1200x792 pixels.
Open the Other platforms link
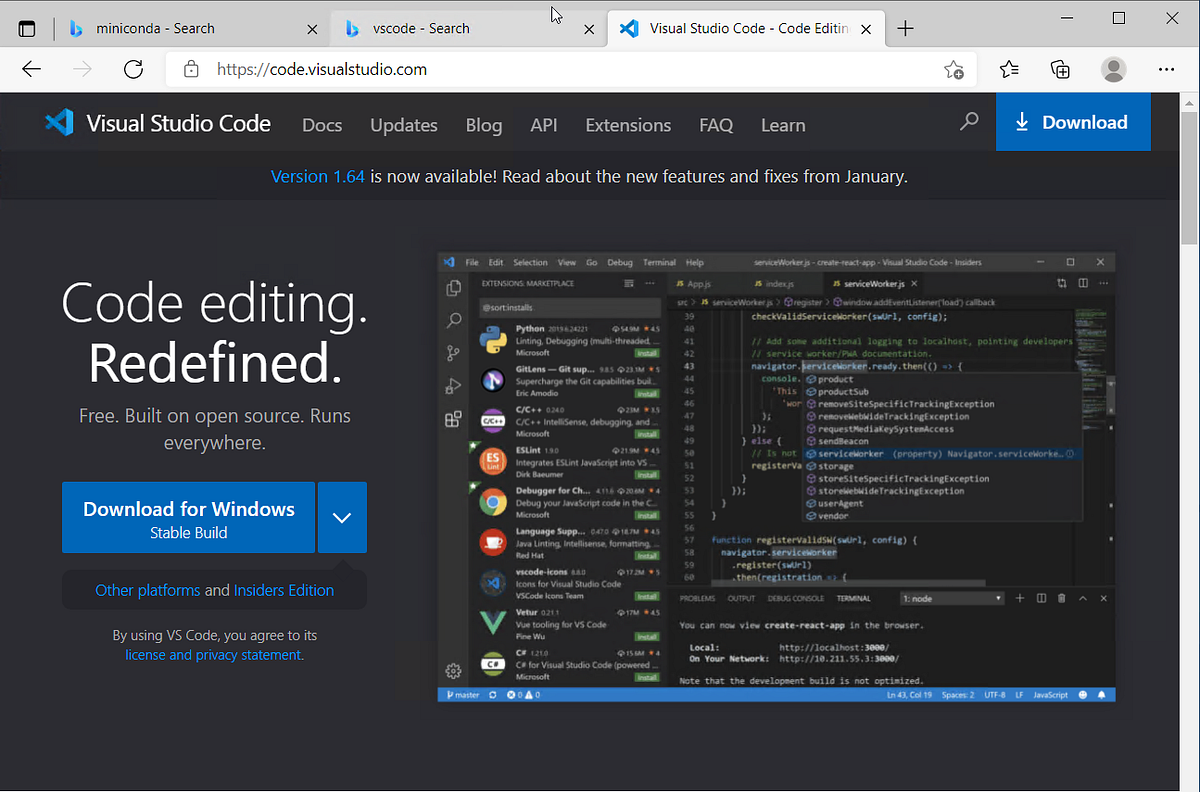pos(148,590)
